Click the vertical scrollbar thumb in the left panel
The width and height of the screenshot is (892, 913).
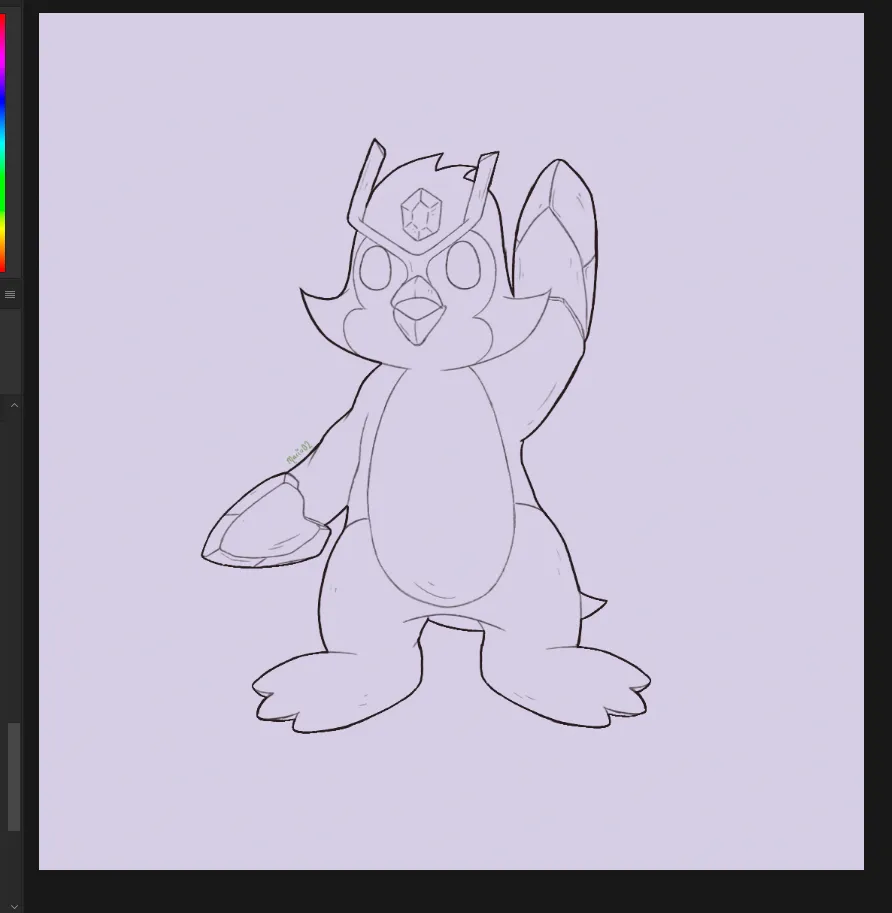click(14, 777)
